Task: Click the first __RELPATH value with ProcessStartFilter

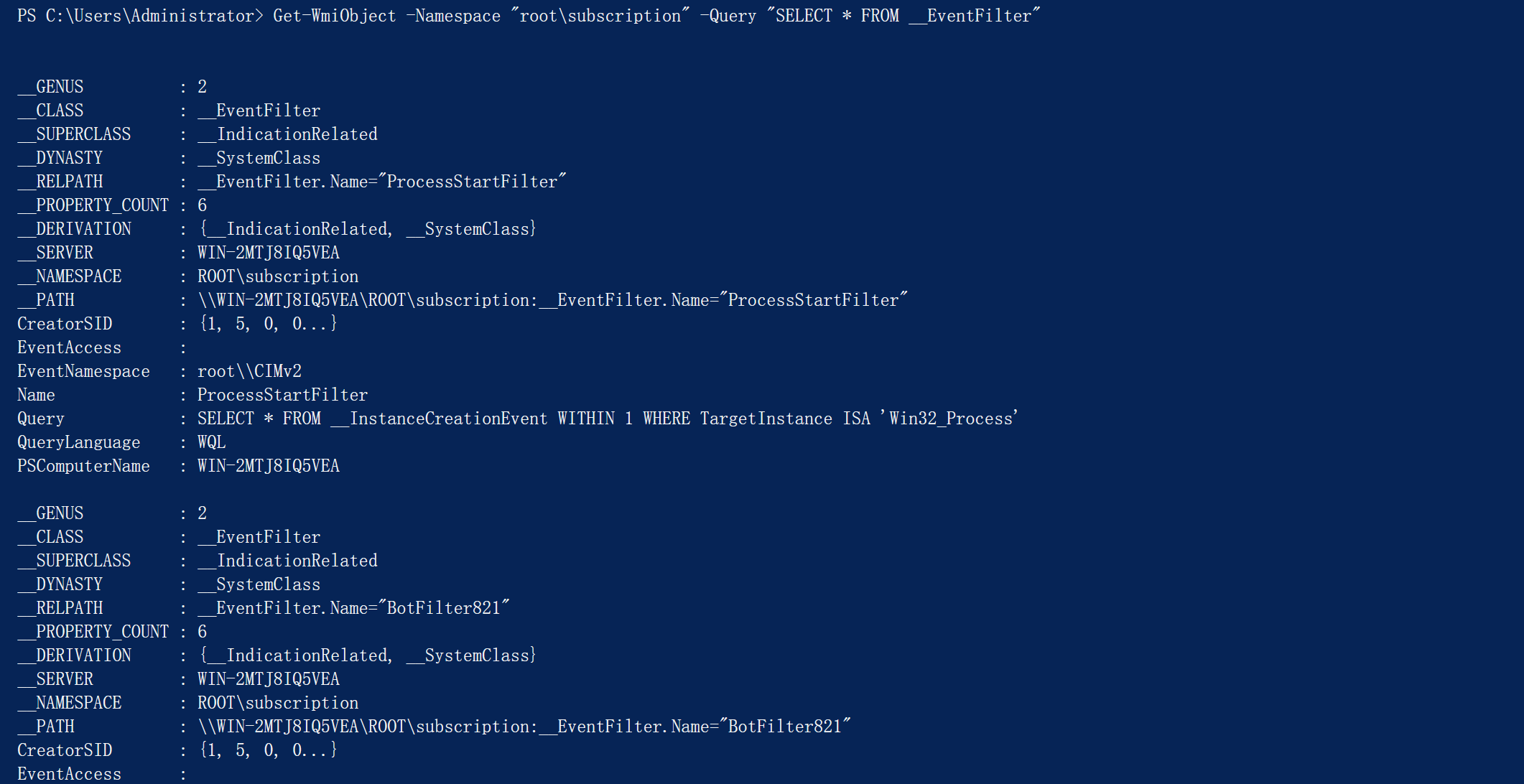Action: (381, 182)
